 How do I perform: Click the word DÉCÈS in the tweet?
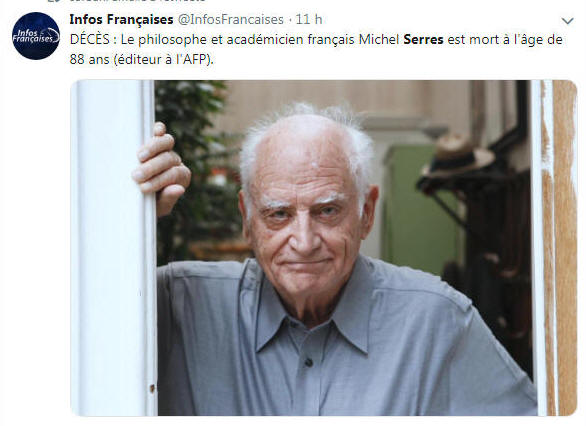pyautogui.click(x=90, y=39)
